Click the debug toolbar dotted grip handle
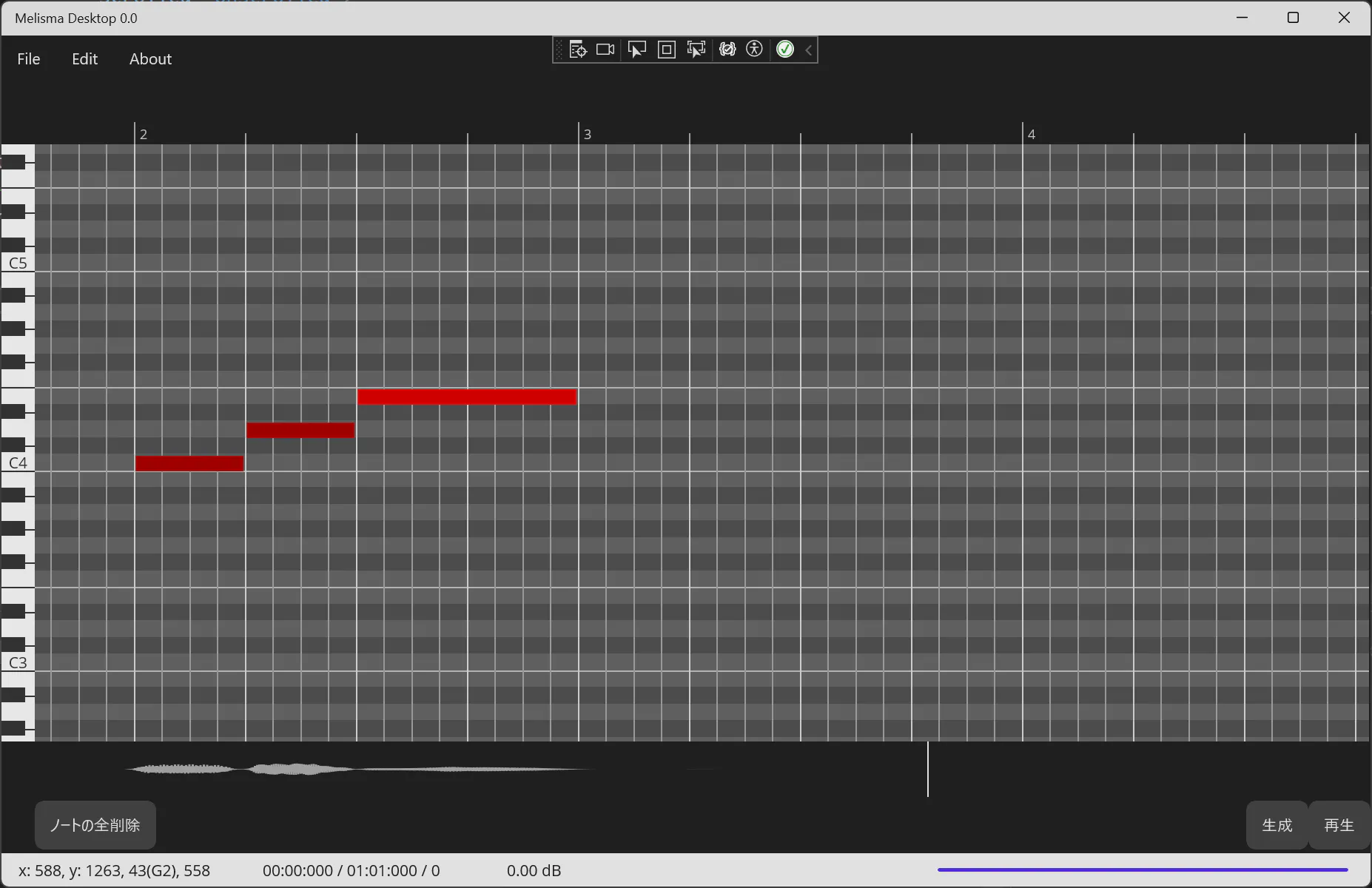The height and width of the screenshot is (888, 1372). click(x=559, y=50)
